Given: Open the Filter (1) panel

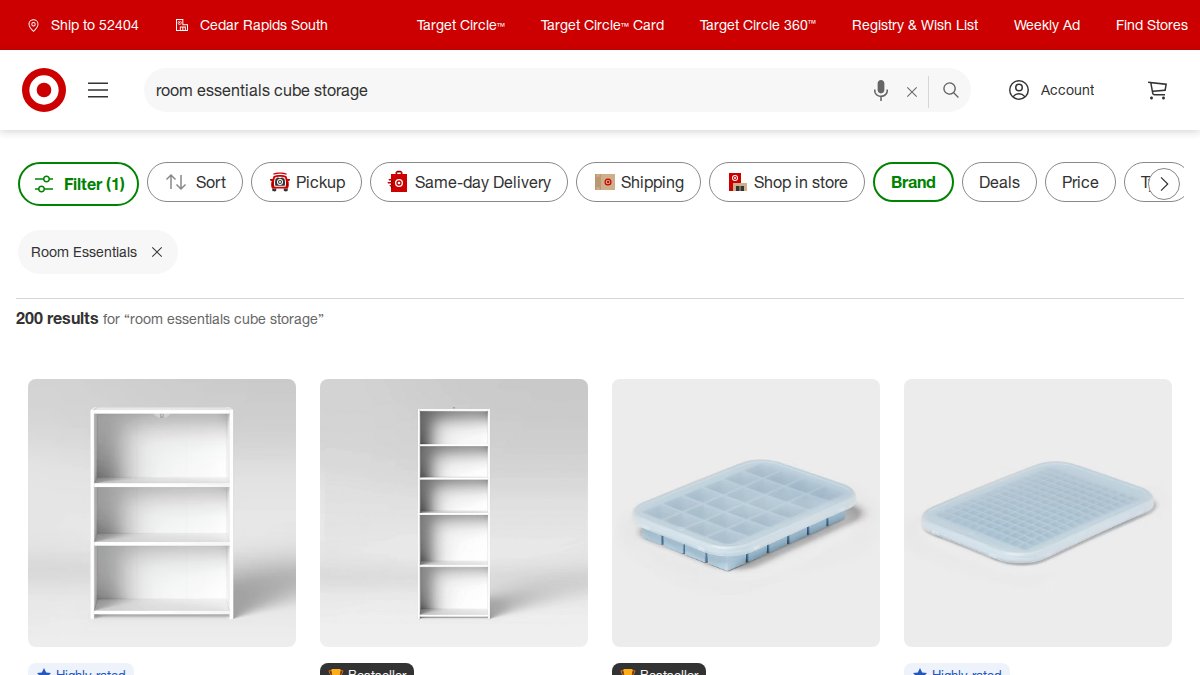Looking at the screenshot, I should click(x=79, y=184).
